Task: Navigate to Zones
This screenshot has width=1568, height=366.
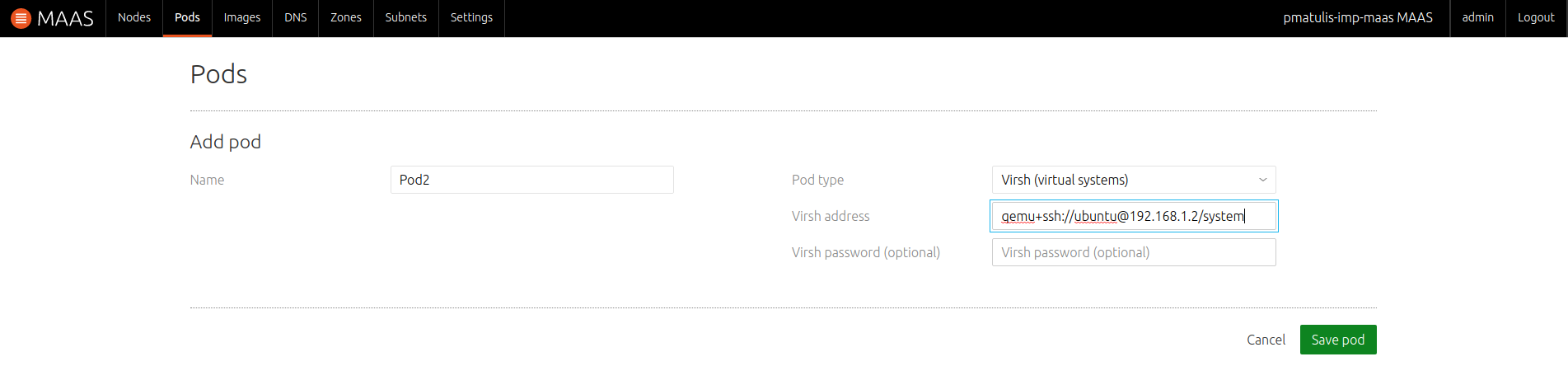Action: (x=346, y=17)
